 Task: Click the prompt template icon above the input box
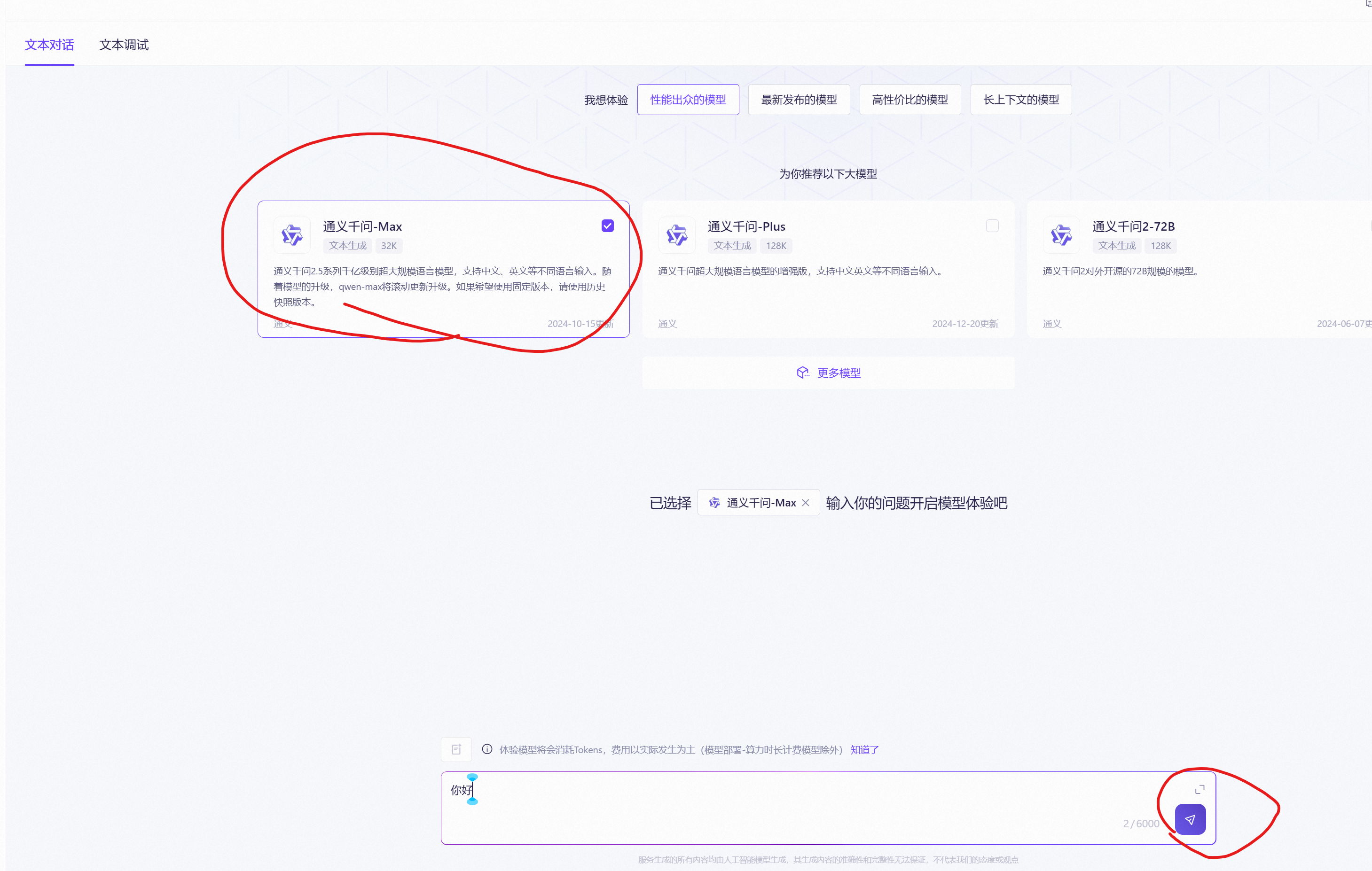[x=456, y=749]
